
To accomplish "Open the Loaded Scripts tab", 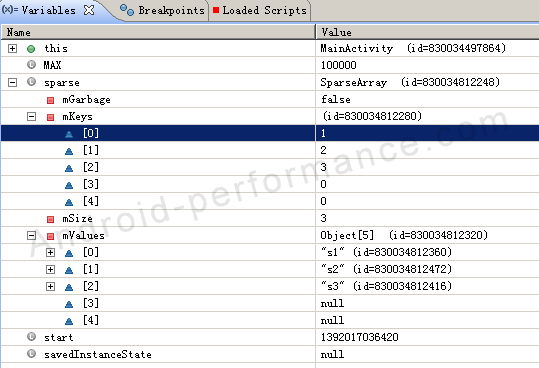I will (260, 10).
